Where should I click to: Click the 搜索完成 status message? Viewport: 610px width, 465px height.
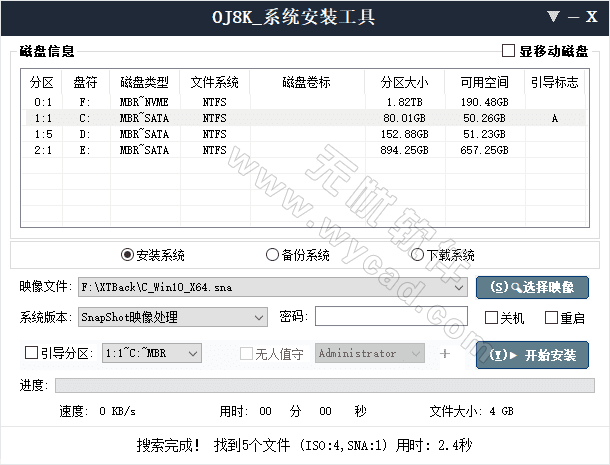click(x=304, y=445)
